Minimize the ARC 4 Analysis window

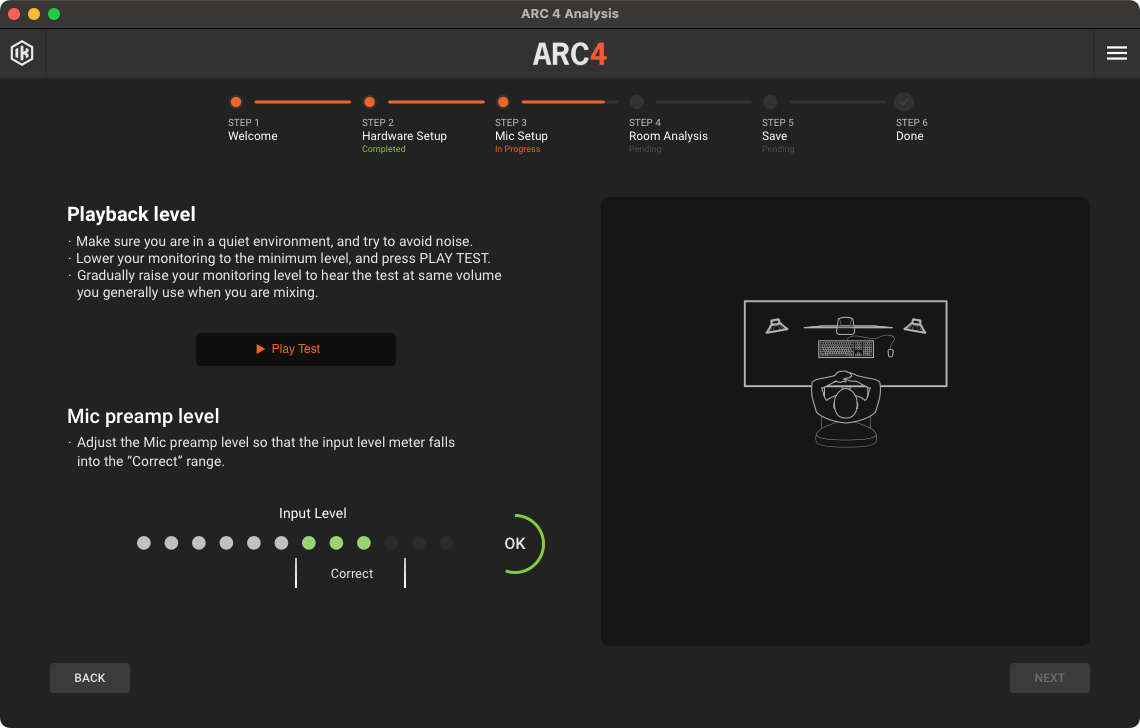33,14
